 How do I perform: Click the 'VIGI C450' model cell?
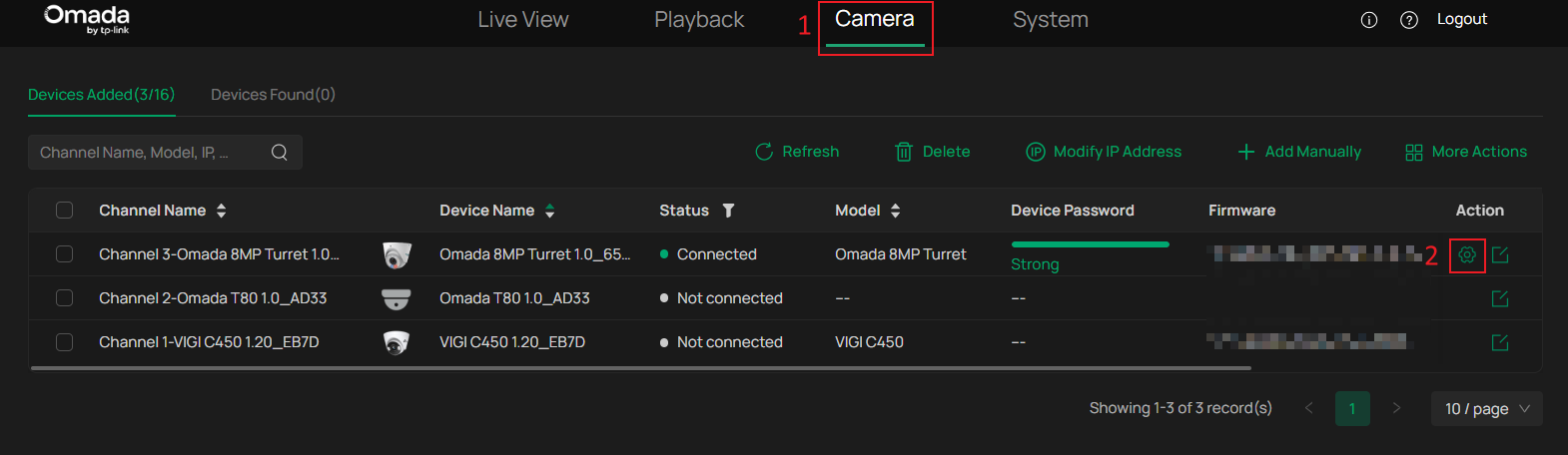click(x=869, y=342)
